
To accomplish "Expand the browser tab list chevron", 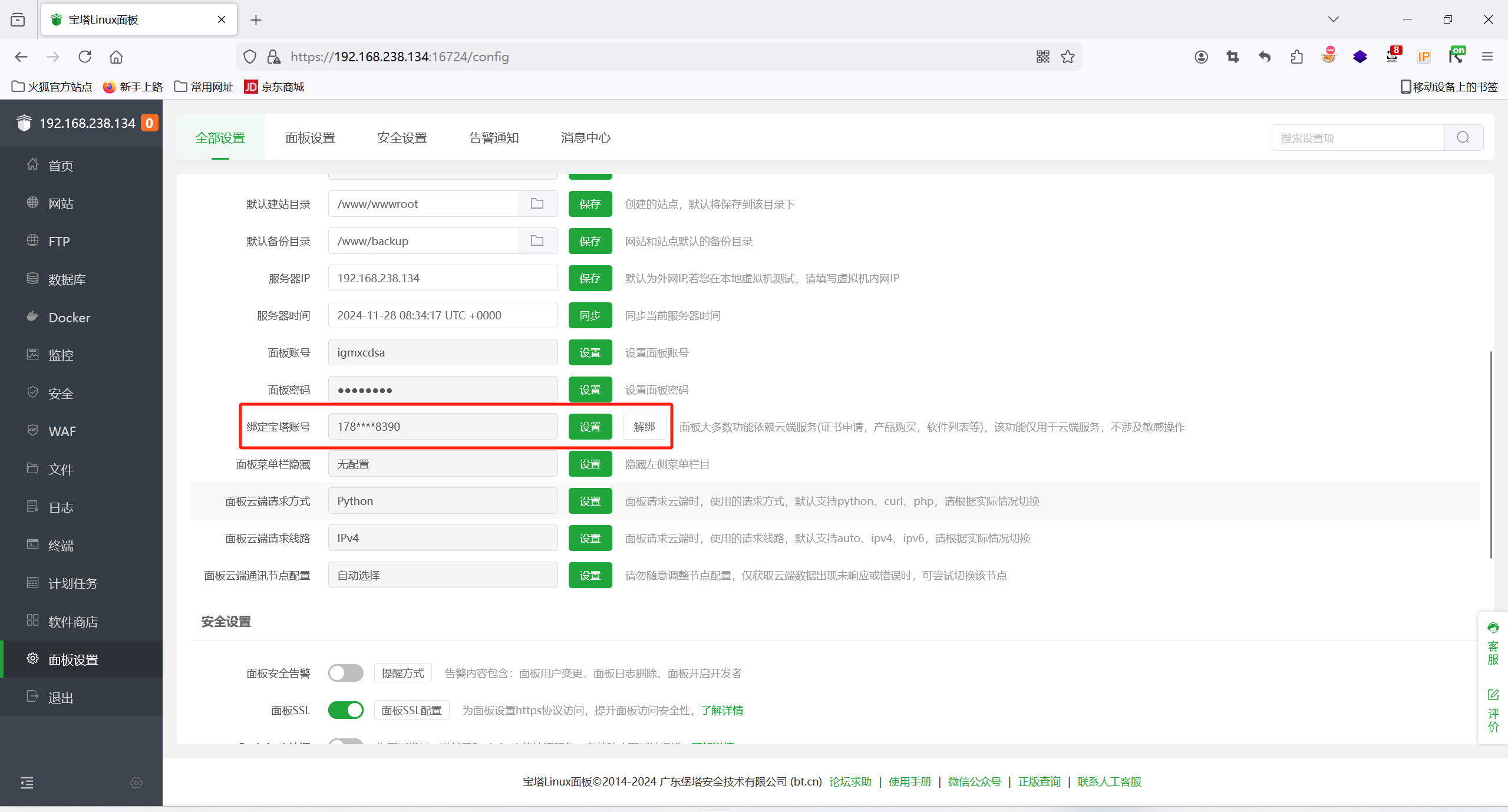I will pyautogui.click(x=1334, y=19).
